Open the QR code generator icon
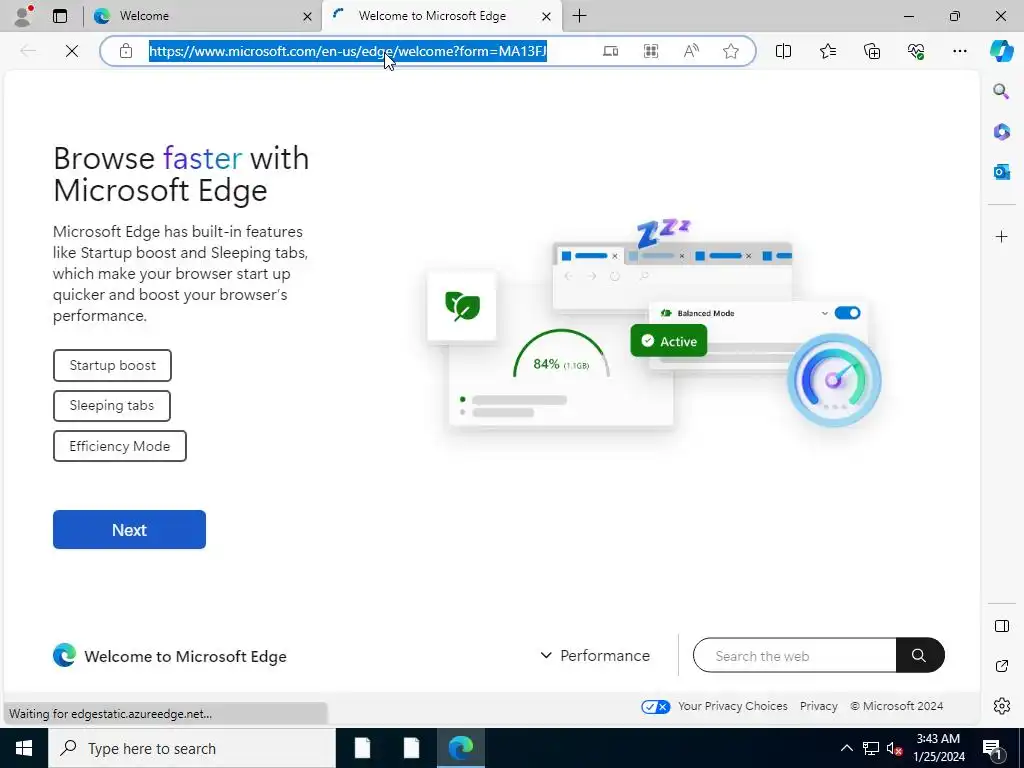 click(651, 51)
